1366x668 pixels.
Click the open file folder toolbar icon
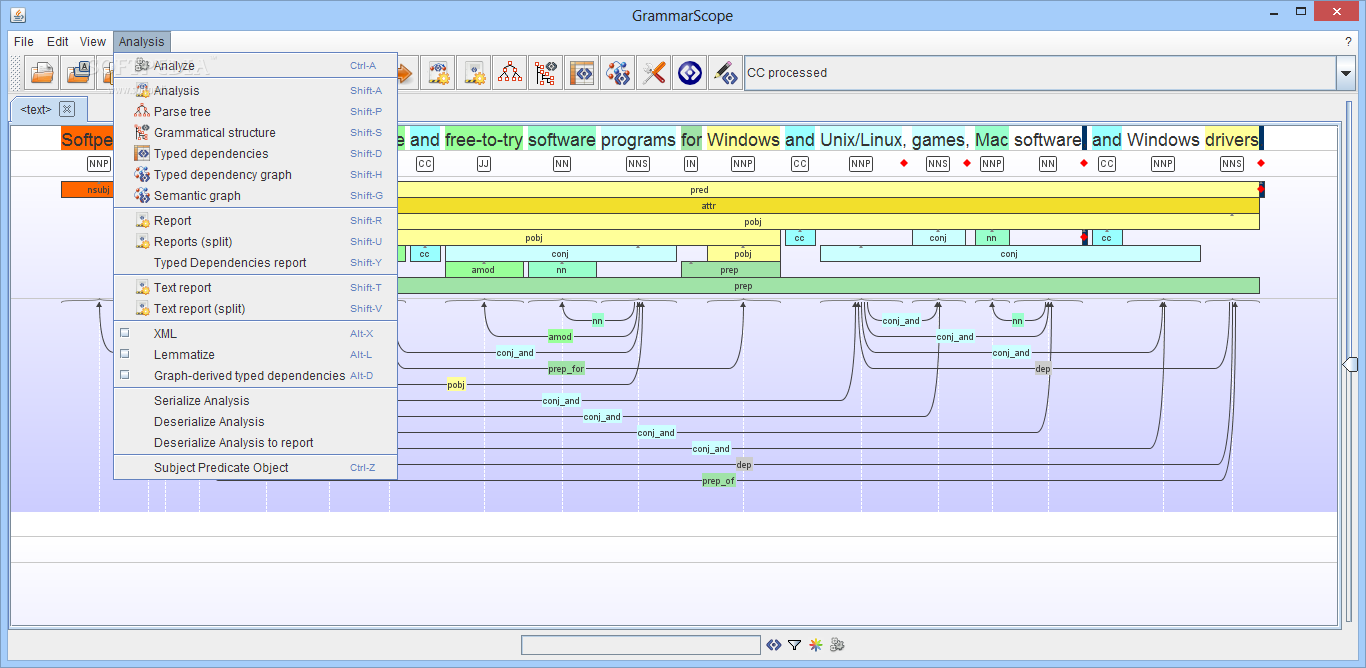click(x=42, y=73)
